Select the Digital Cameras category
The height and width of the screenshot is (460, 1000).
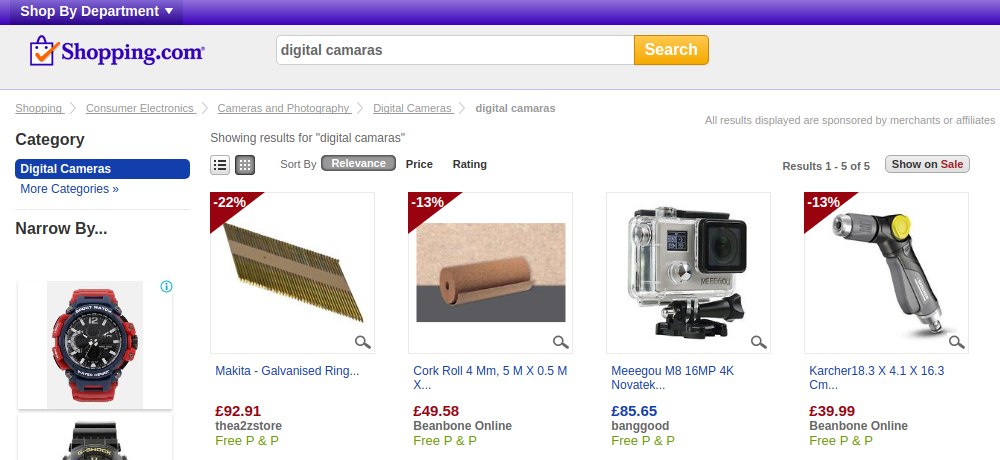click(x=103, y=169)
